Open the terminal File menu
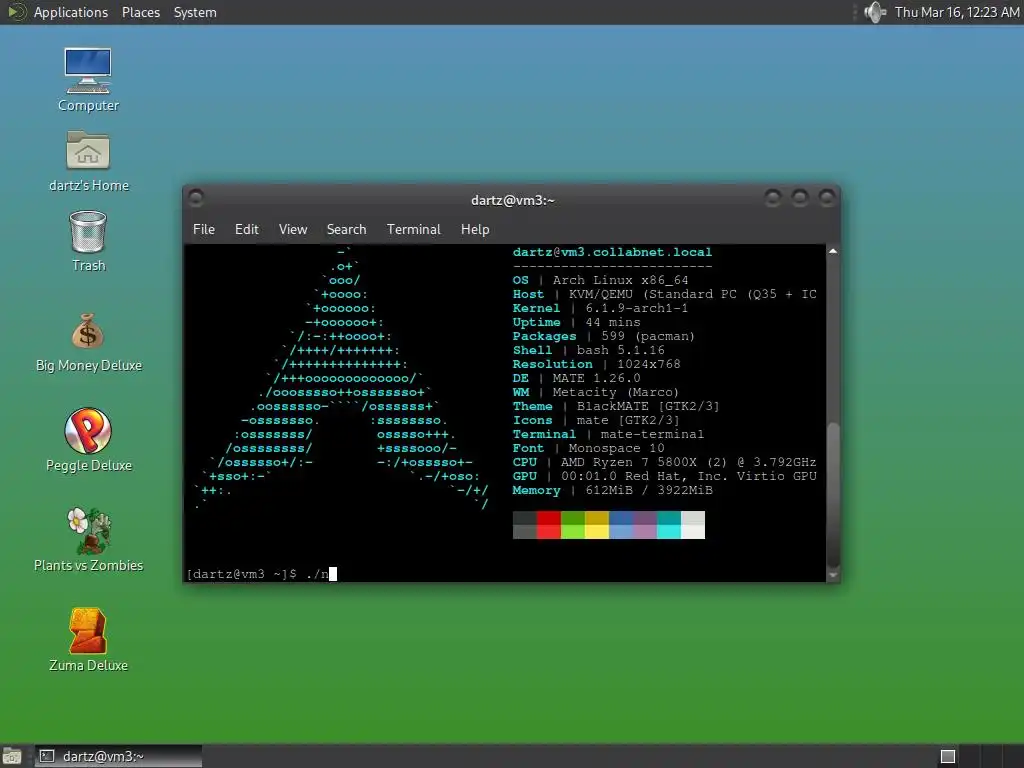1024x768 pixels. coord(204,229)
